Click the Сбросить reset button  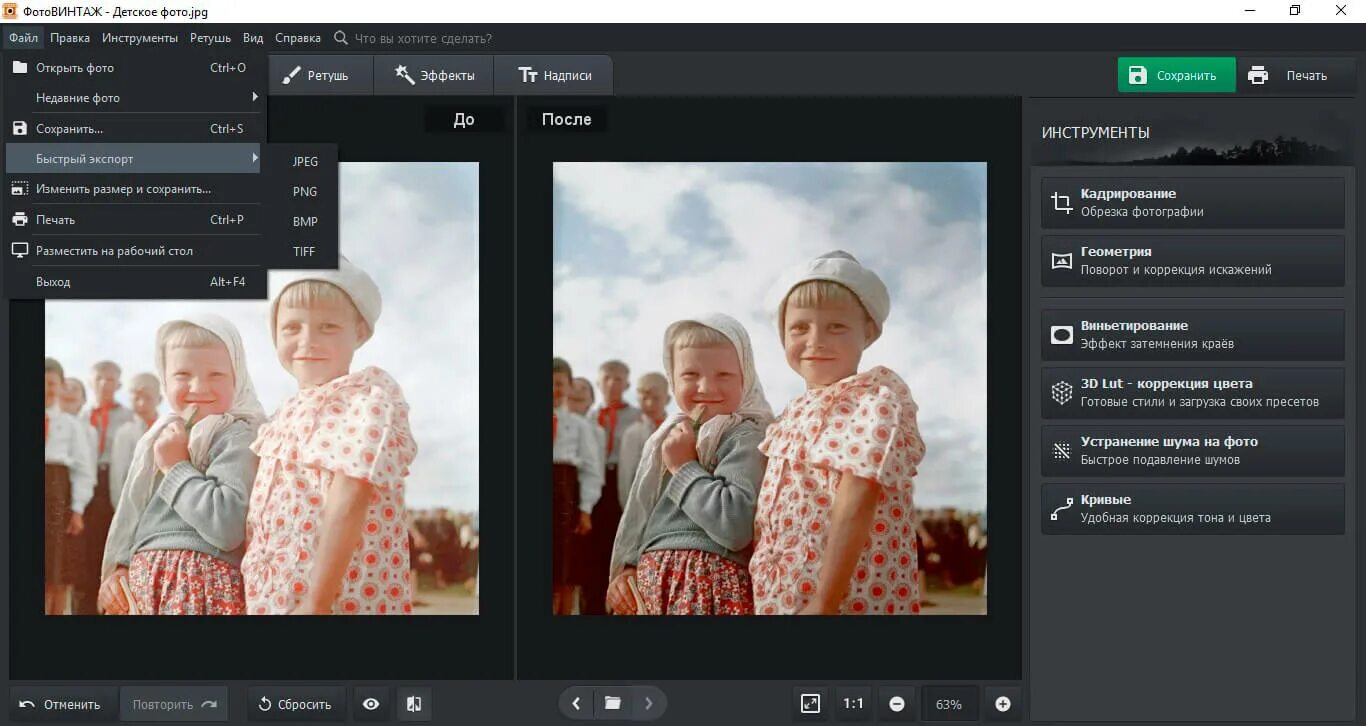295,704
